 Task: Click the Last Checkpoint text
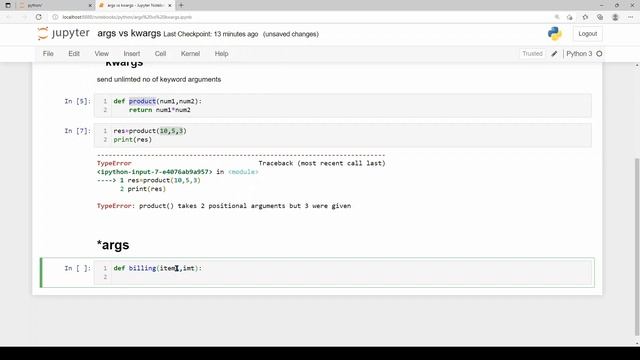point(211,34)
